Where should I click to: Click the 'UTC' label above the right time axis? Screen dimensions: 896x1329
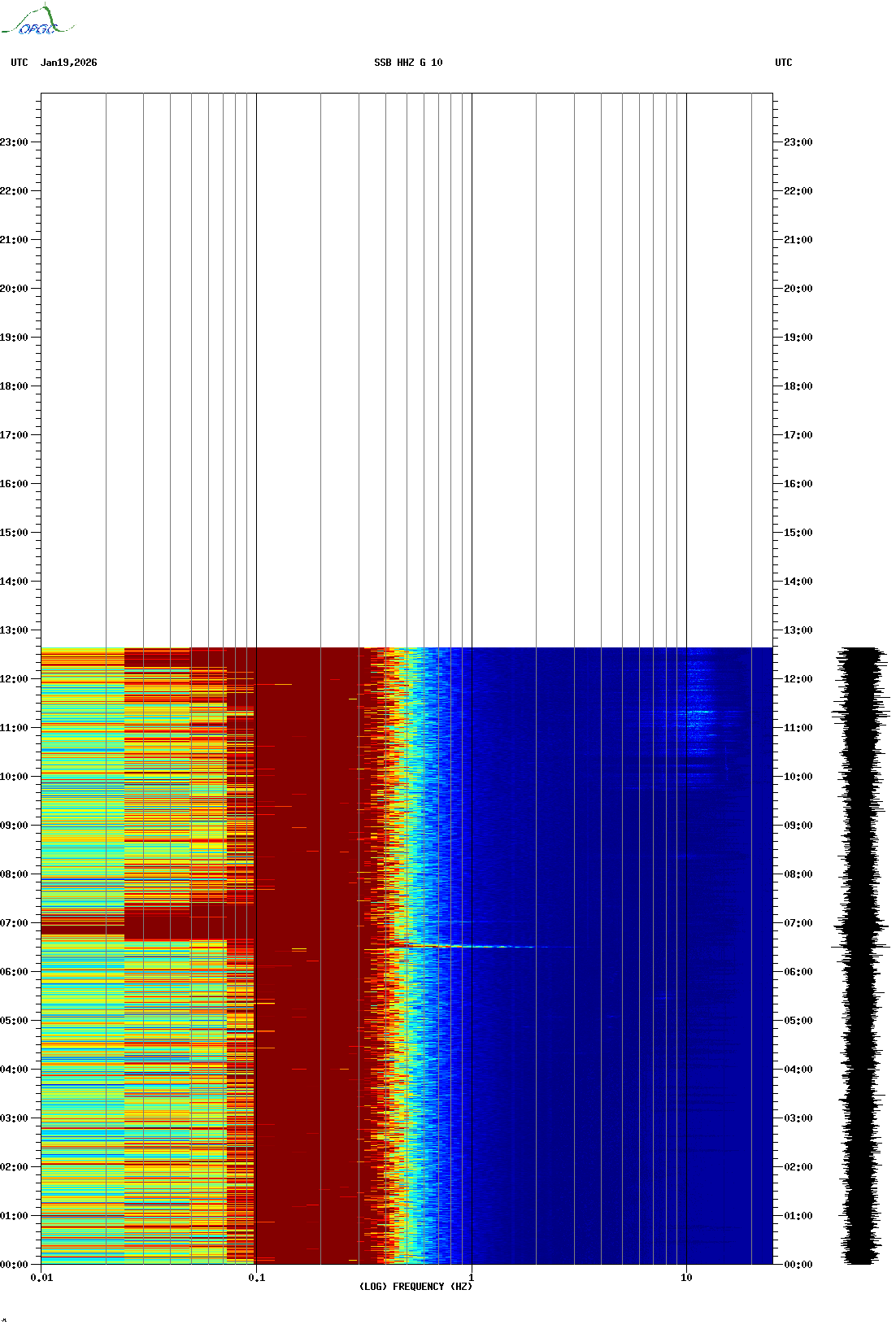tap(783, 63)
